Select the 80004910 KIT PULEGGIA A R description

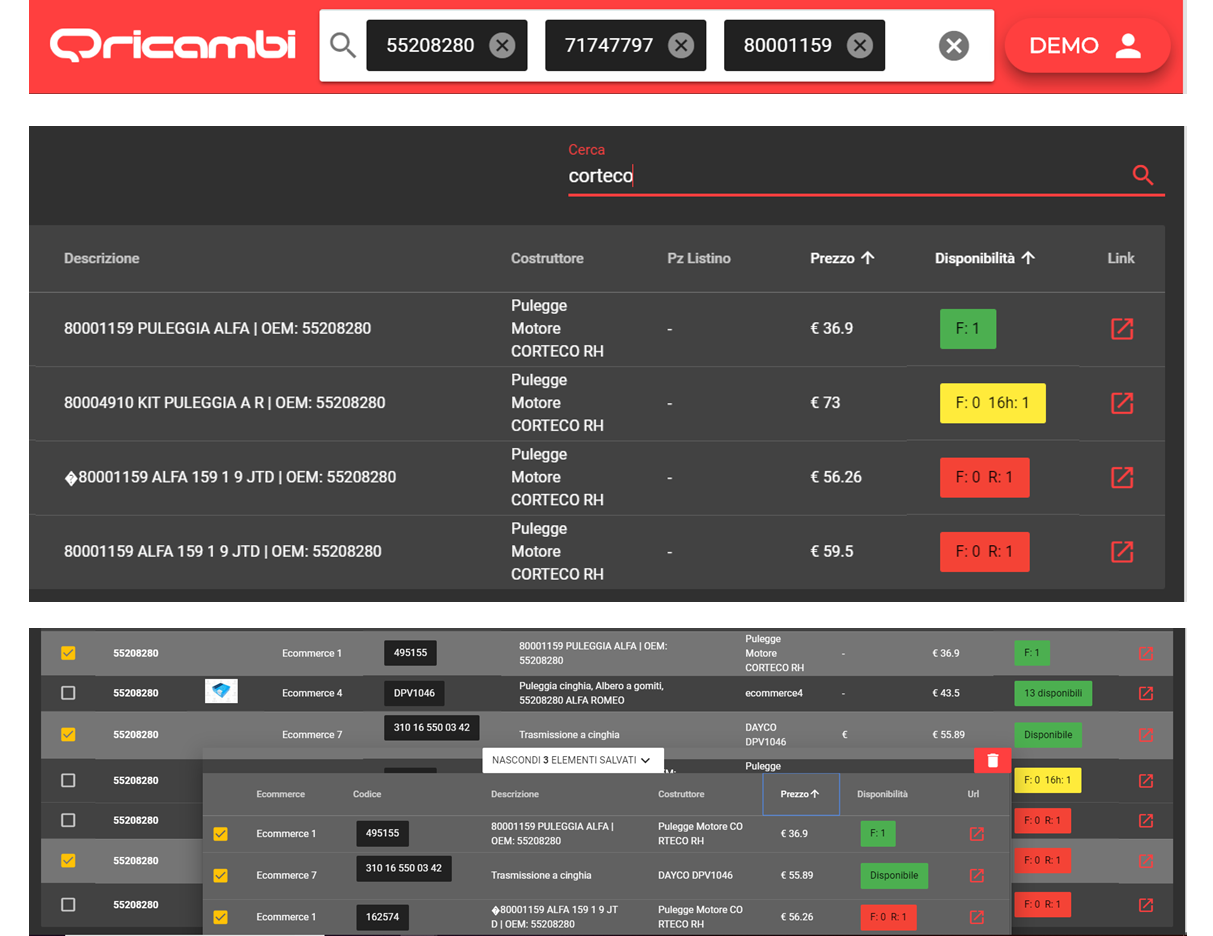[x=224, y=403]
